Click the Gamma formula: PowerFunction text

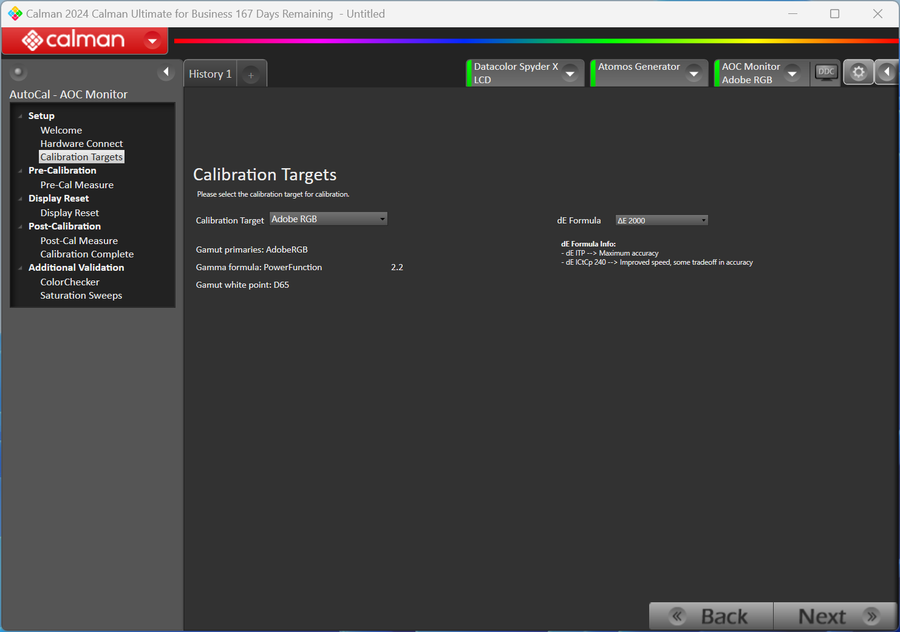click(x=259, y=267)
